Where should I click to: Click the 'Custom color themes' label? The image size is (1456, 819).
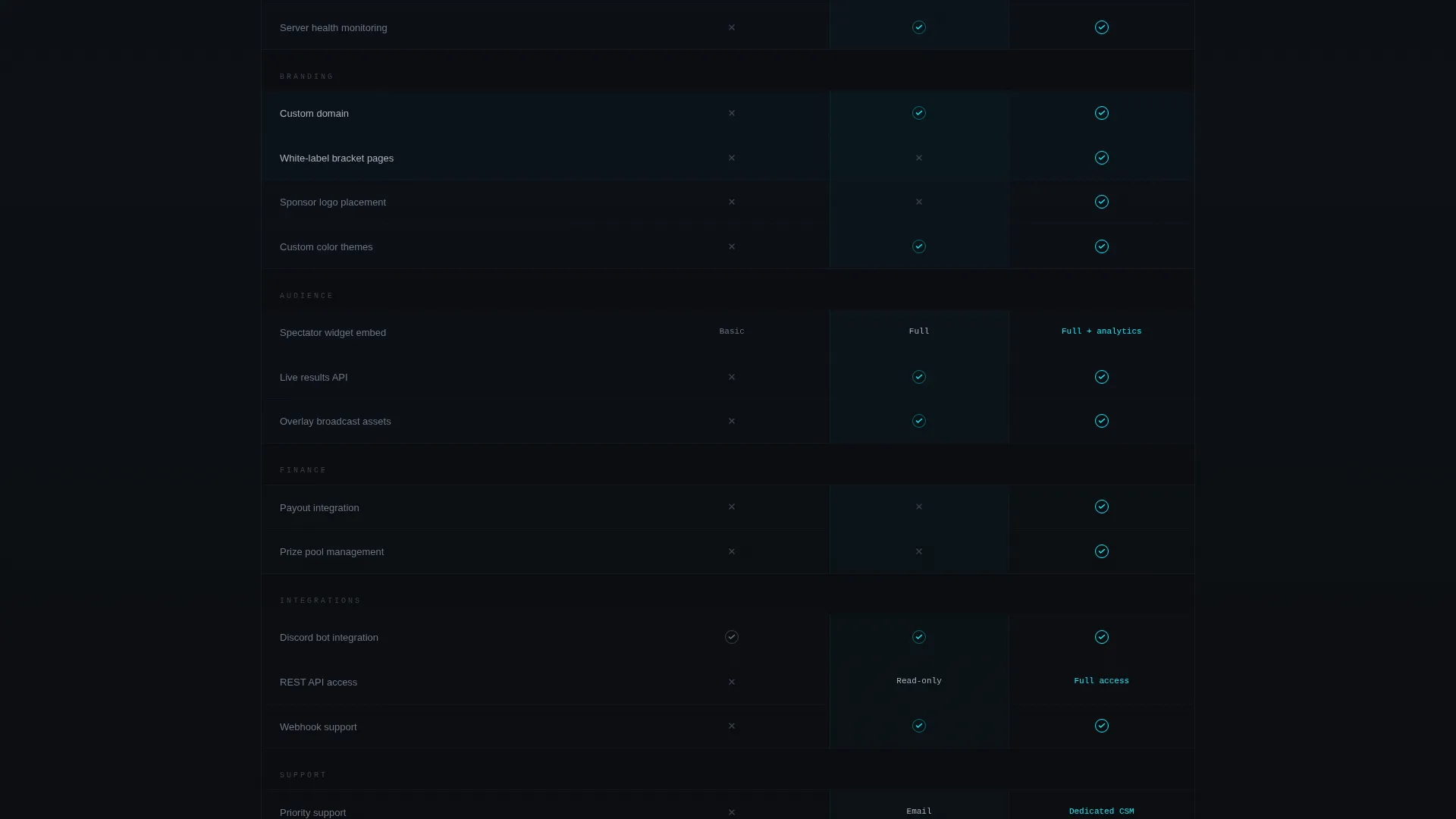(x=326, y=247)
